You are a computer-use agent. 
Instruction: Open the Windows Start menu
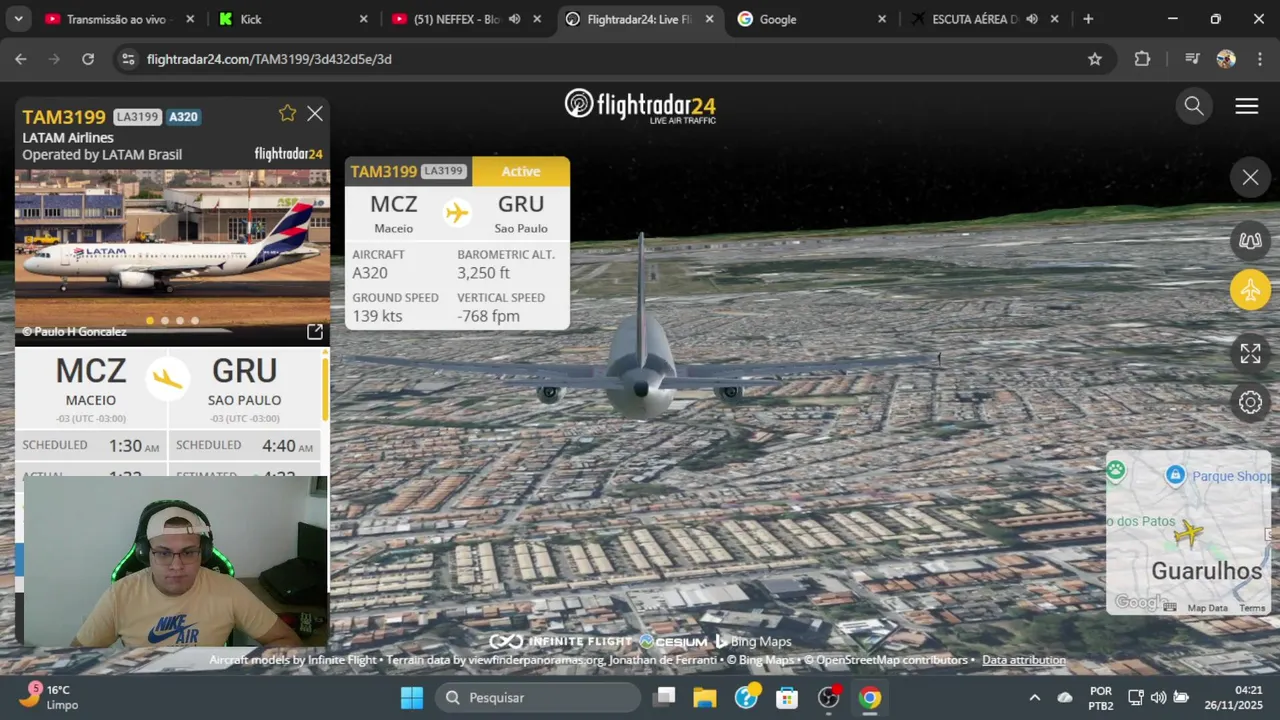point(412,697)
